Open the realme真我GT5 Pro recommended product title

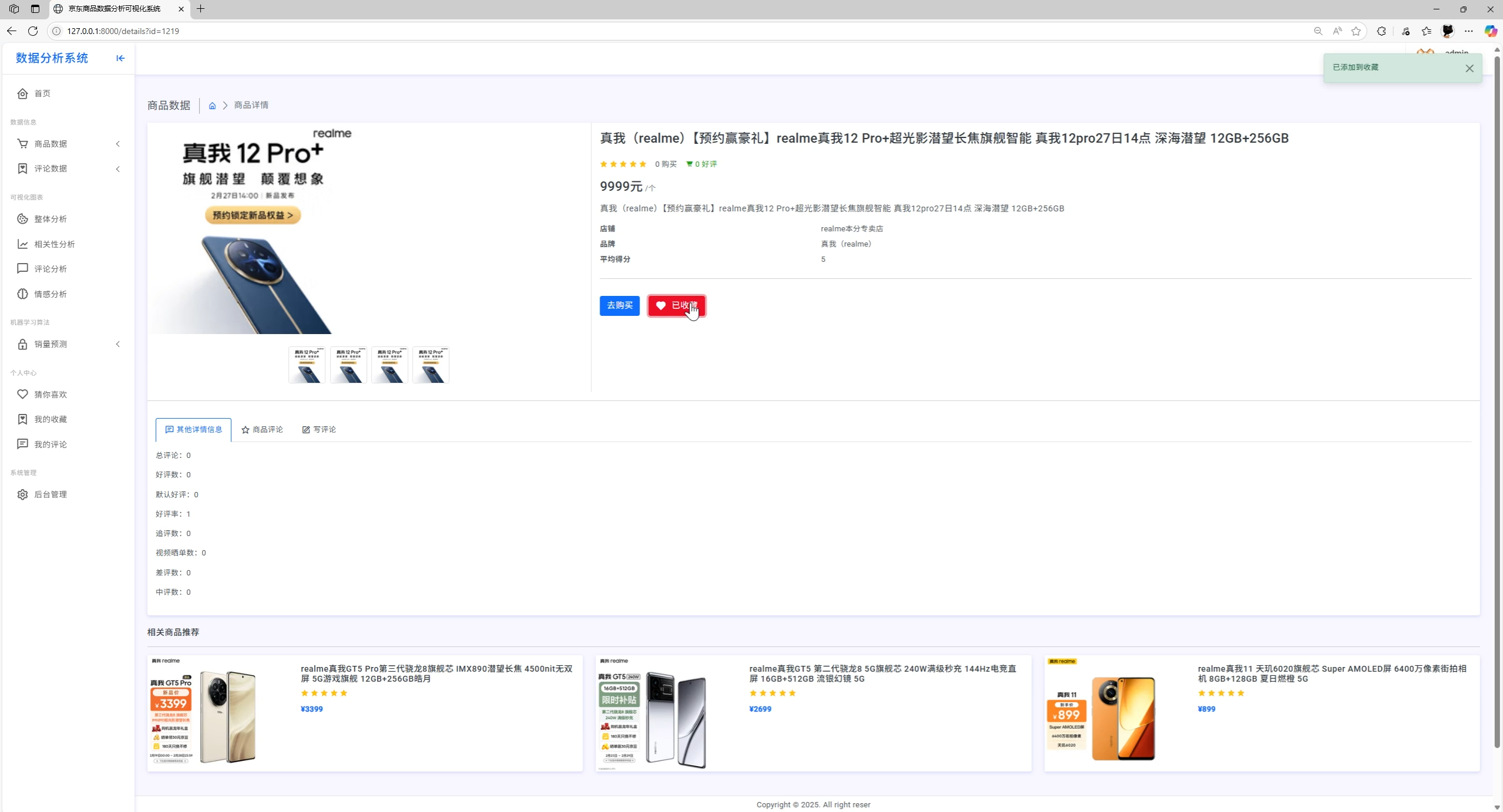point(436,673)
